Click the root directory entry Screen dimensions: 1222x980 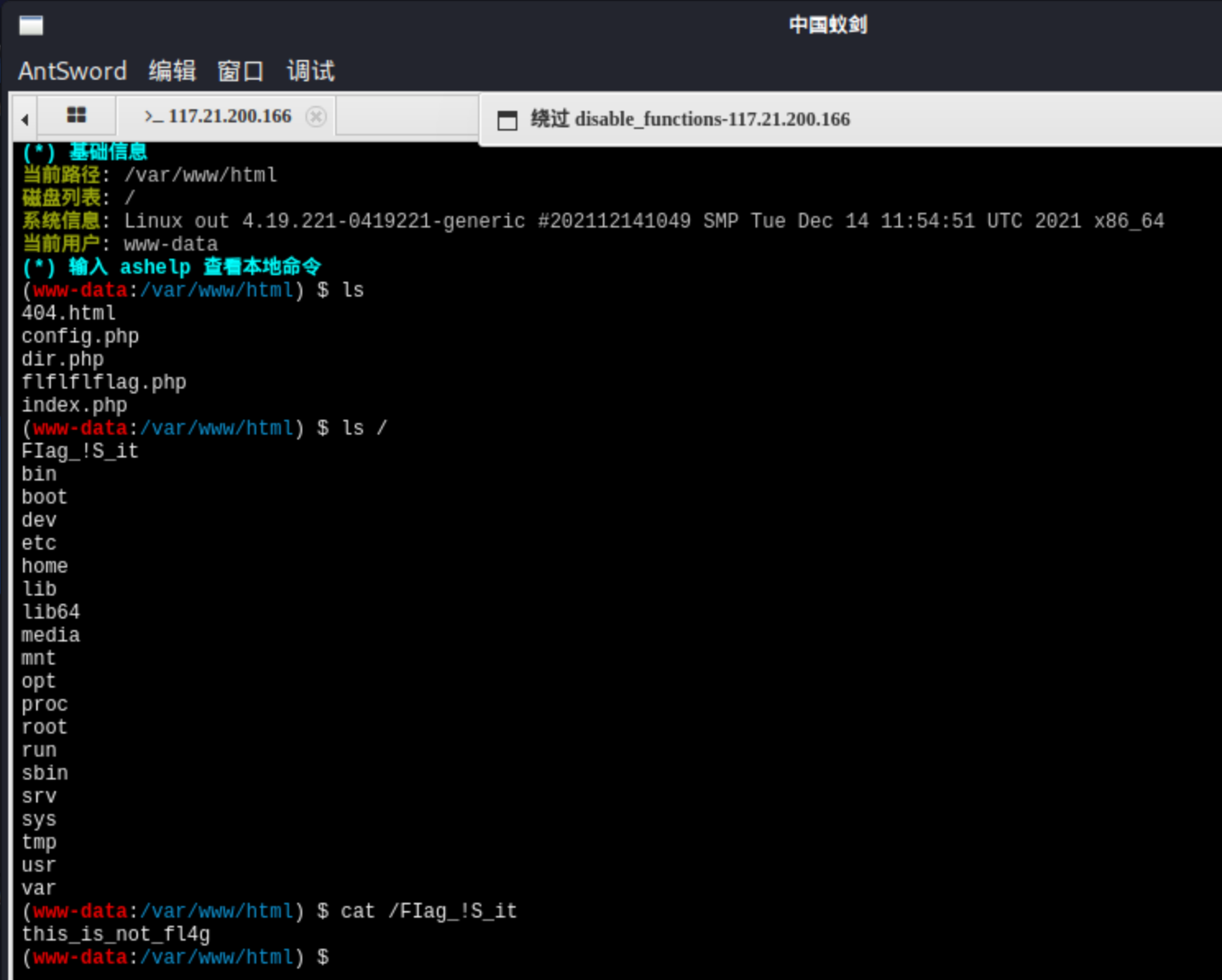point(45,727)
